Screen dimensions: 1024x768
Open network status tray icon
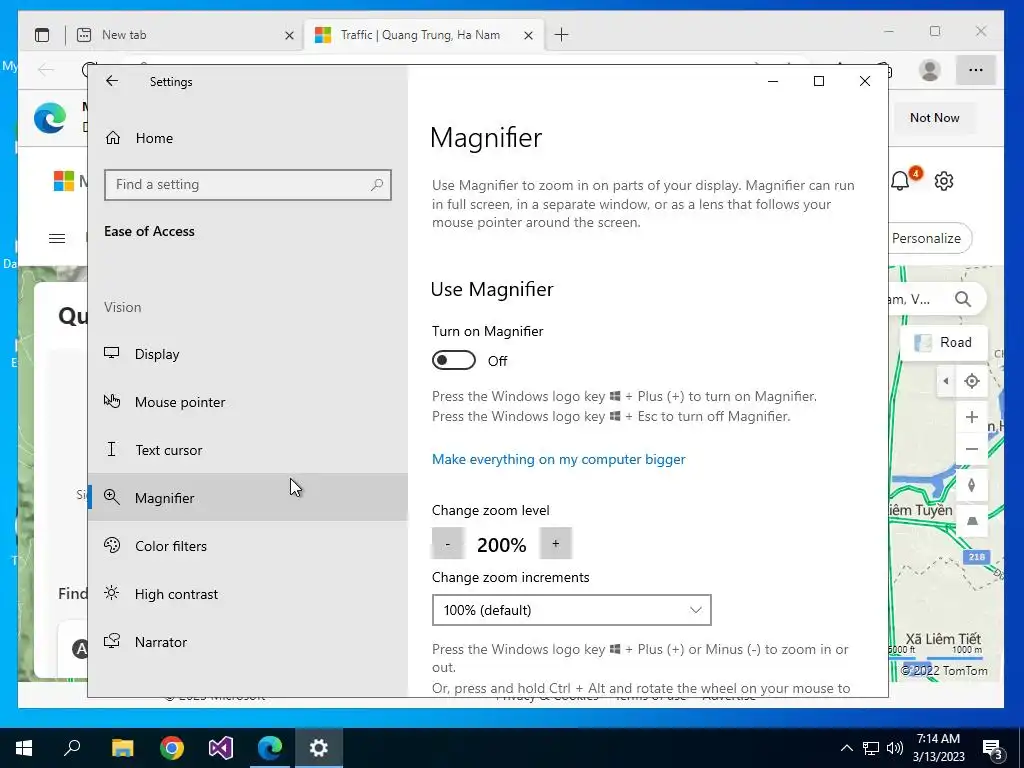[x=871, y=748]
